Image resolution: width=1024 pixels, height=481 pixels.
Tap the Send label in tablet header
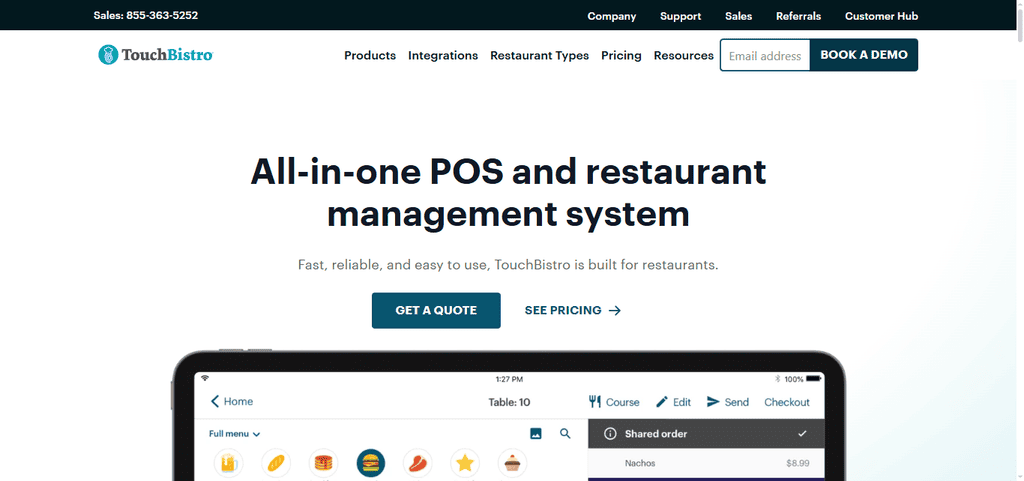(x=737, y=402)
